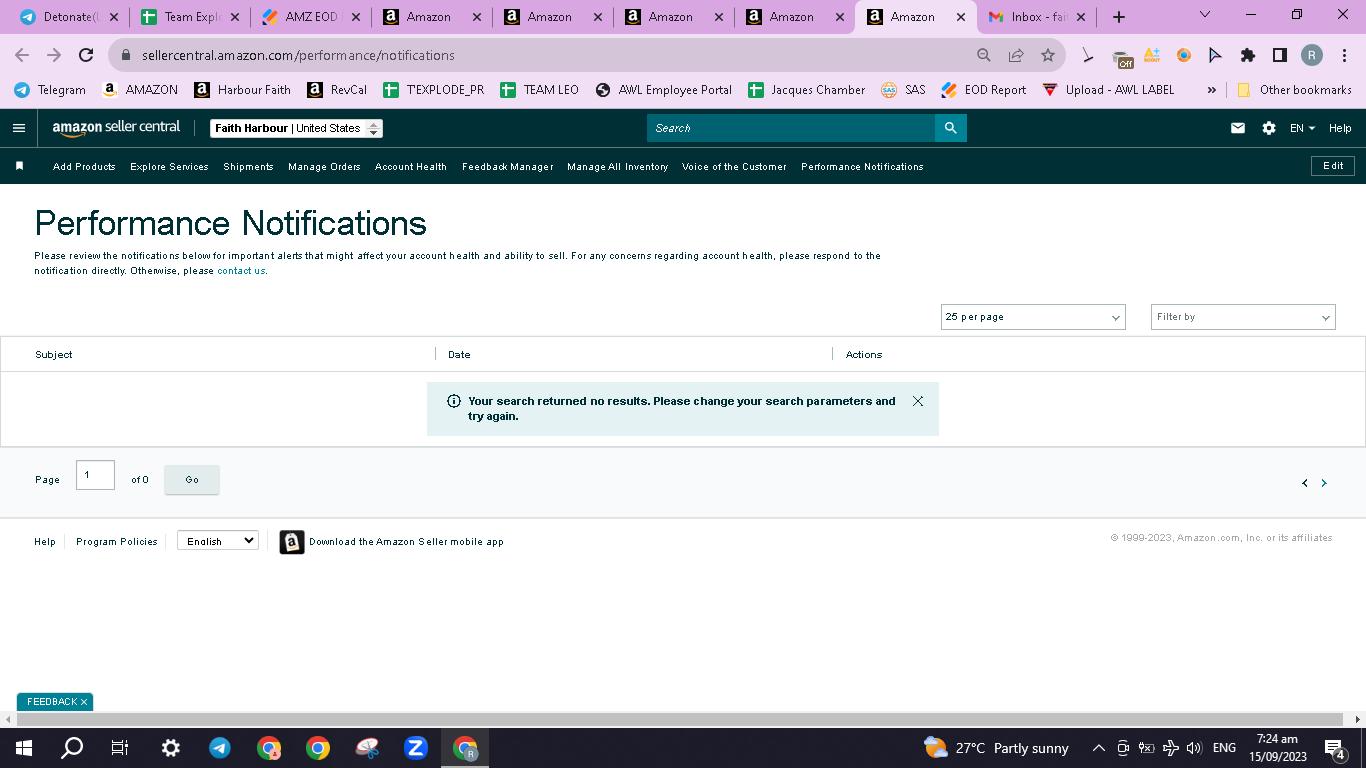Click the Edit button in navigation bar

(1333, 166)
